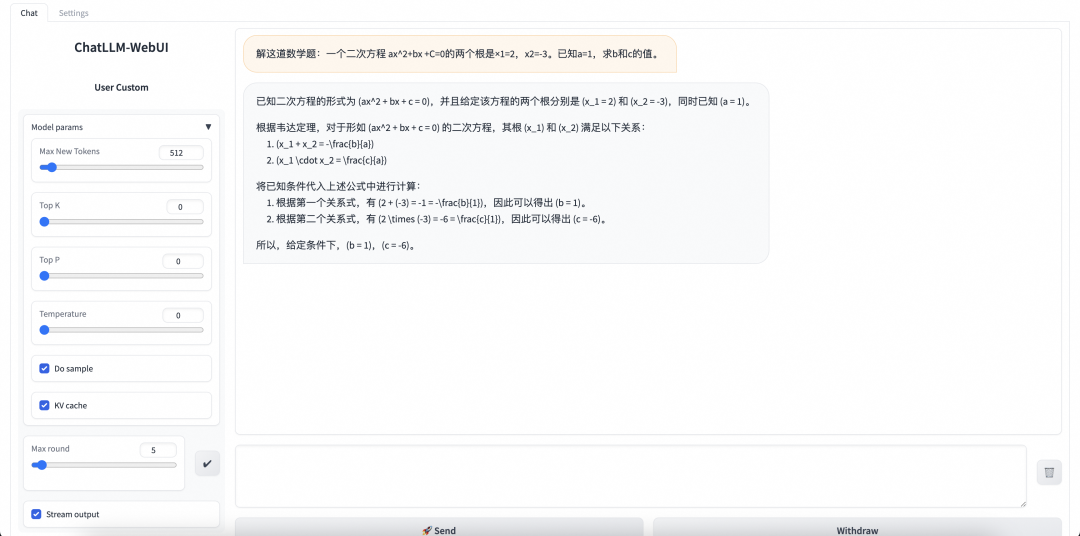Image resolution: width=1080 pixels, height=536 pixels.
Task: Click the Top K slider
Action: 121,221
